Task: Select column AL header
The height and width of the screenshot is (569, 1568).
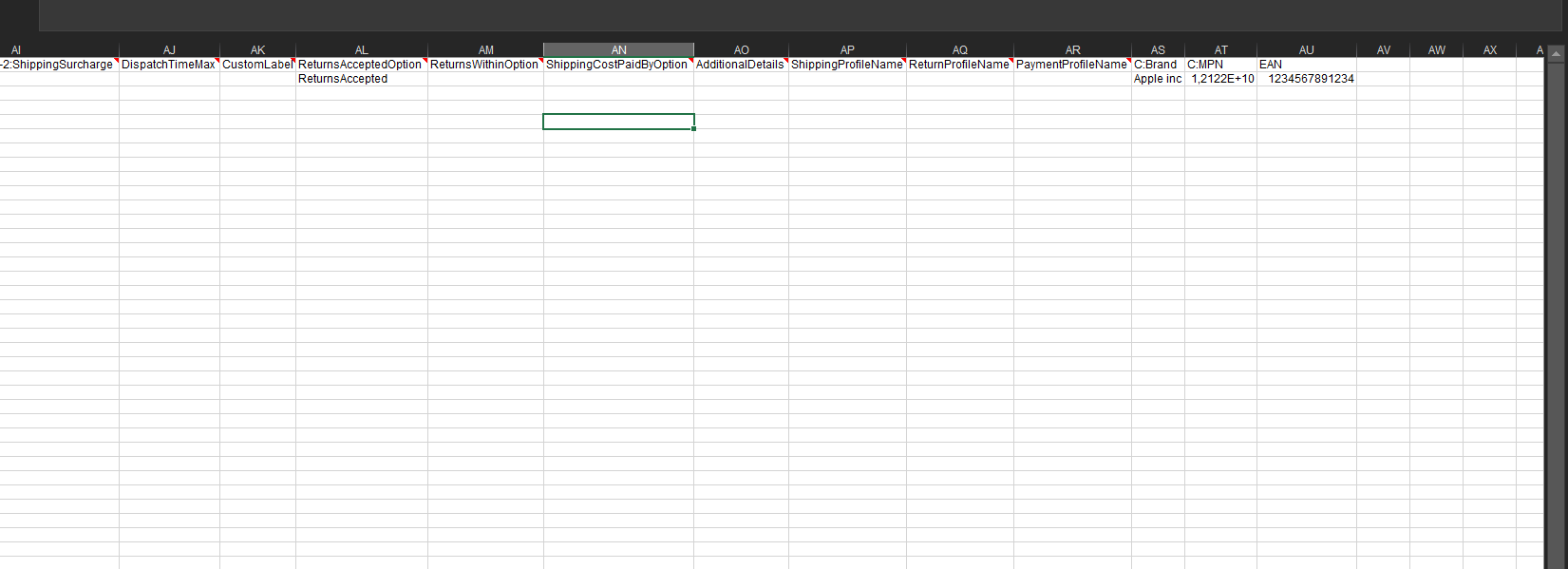Action: click(x=361, y=49)
